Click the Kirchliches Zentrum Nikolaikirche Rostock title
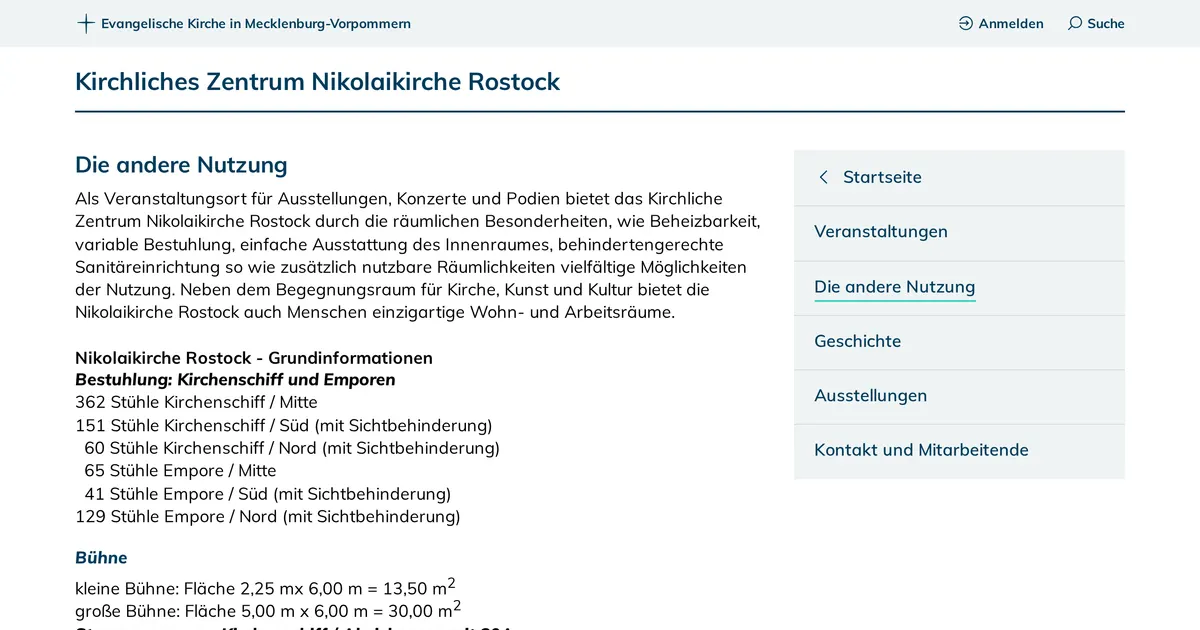Screen dimensions: 1200x630 (317, 81)
